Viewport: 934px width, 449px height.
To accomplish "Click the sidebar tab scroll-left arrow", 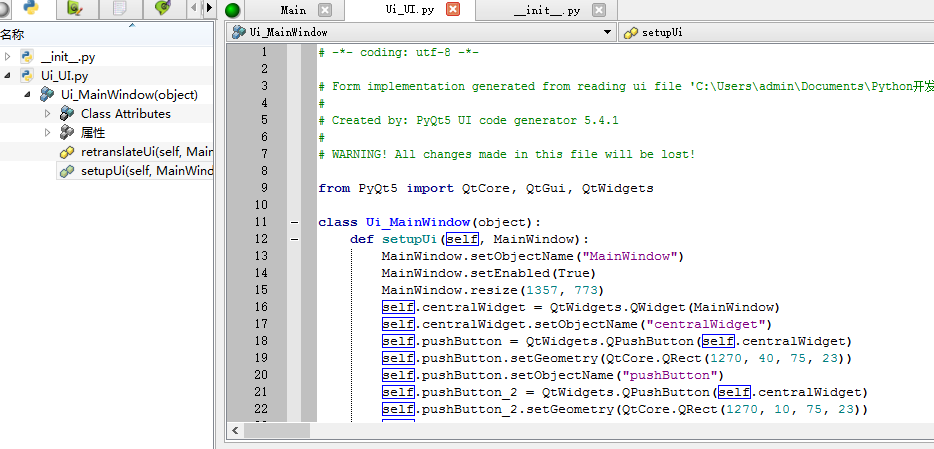I will (193, 9).
